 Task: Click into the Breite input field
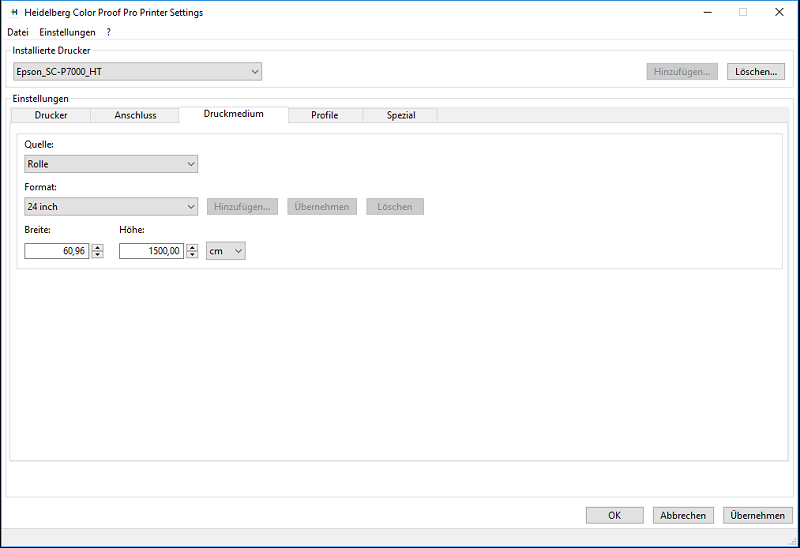click(57, 251)
